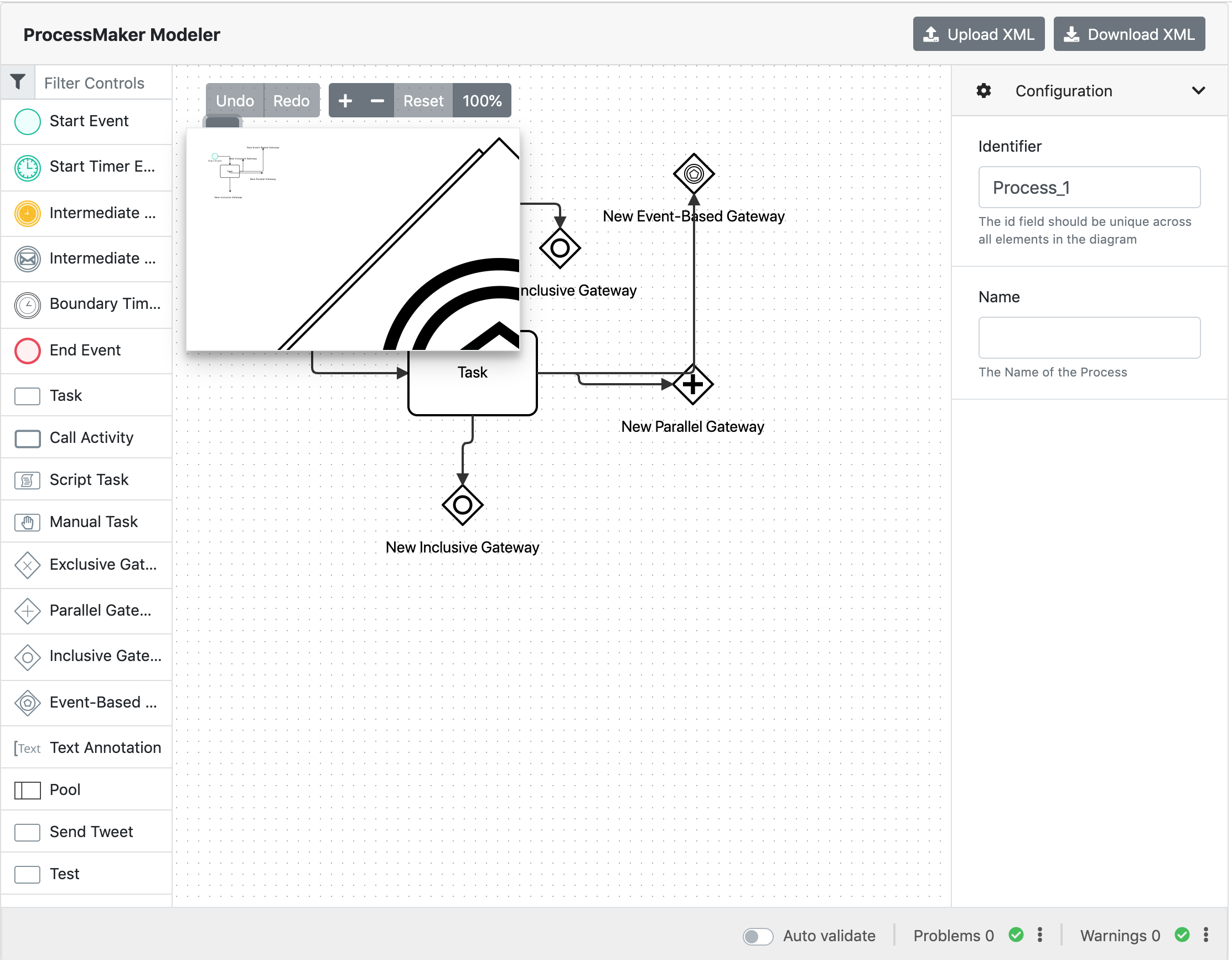Click the 100% zoom indicator
Screen dimensions: 1232x960
482,100
